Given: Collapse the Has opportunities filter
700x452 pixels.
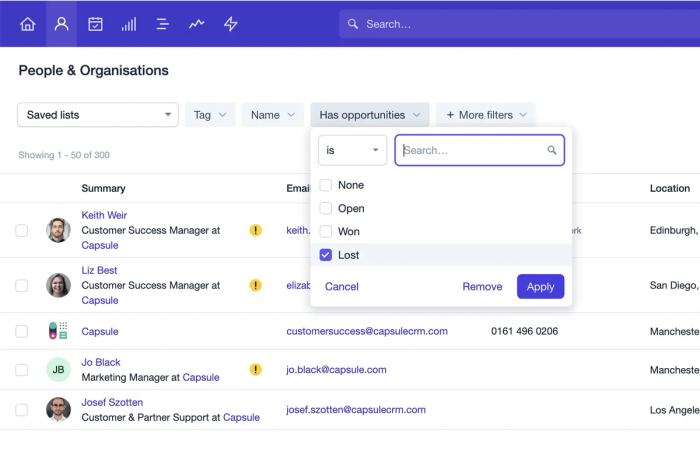Looking at the screenshot, I should (370, 115).
